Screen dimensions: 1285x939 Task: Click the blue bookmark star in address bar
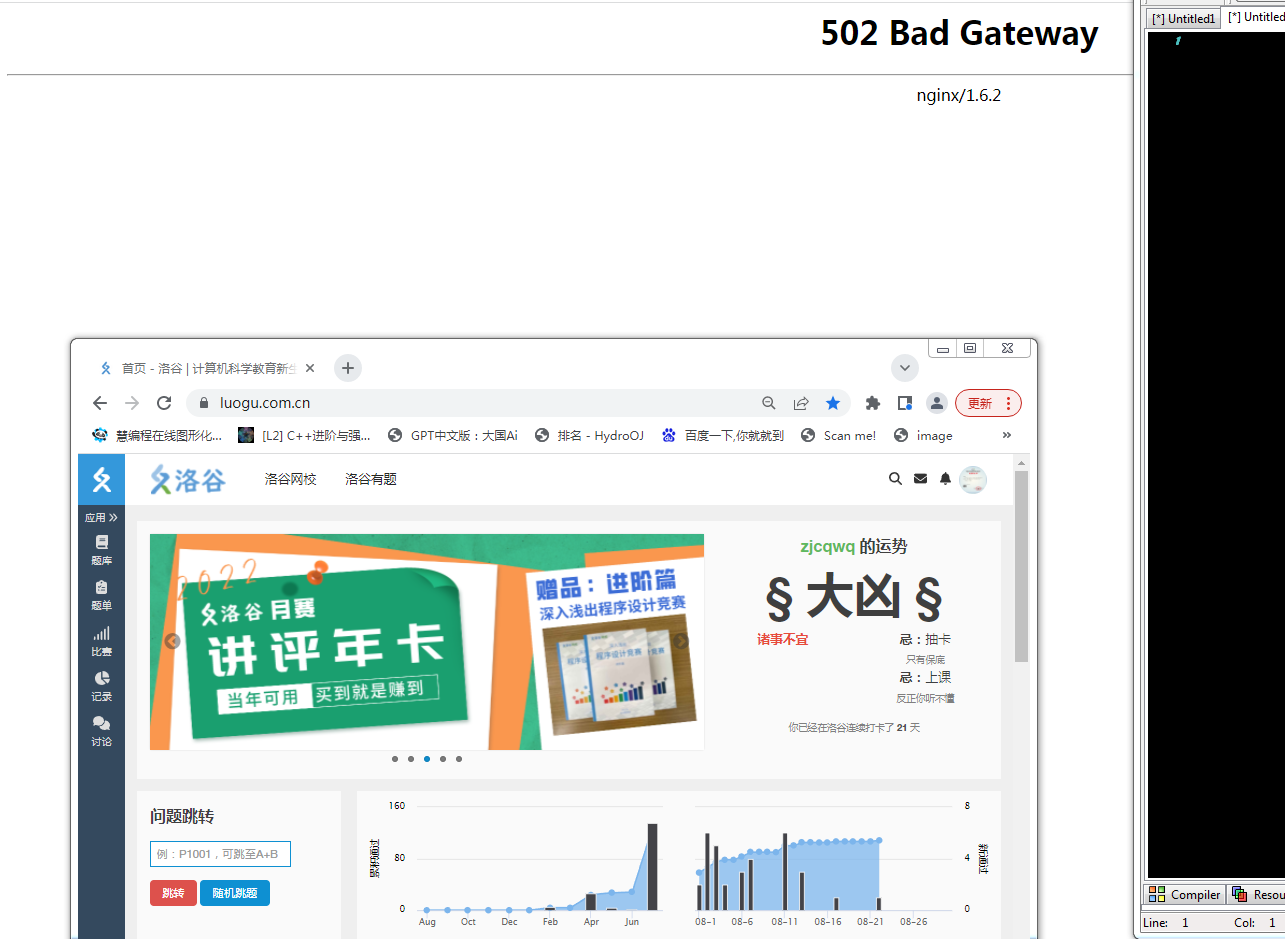point(833,403)
